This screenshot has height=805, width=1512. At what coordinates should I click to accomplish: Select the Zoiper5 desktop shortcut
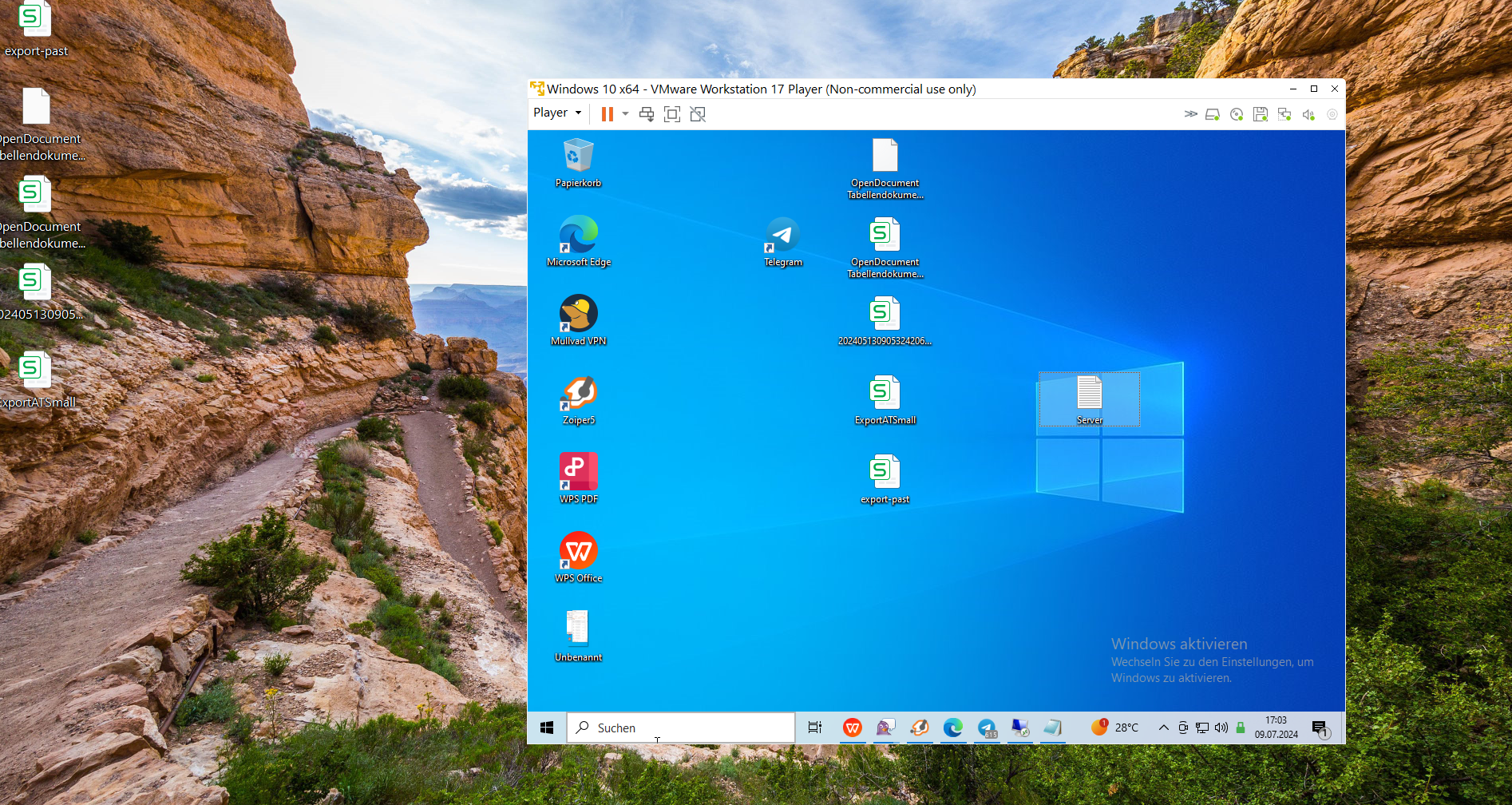578,399
